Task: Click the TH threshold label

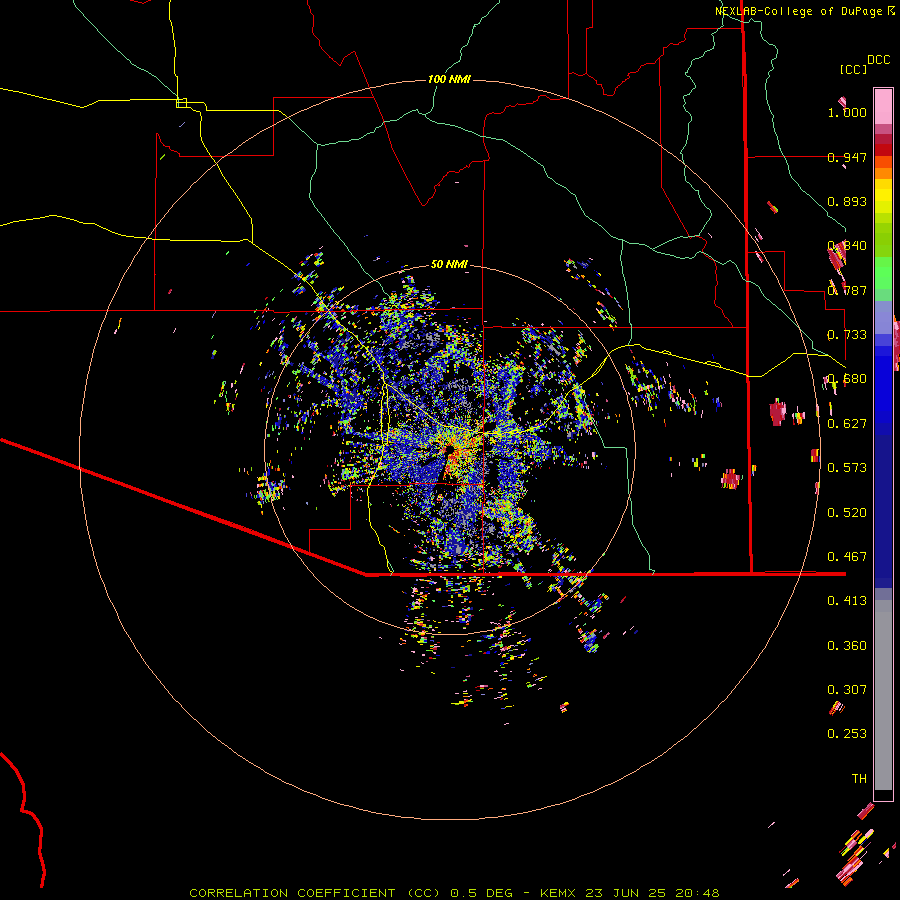Action: click(x=859, y=779)
